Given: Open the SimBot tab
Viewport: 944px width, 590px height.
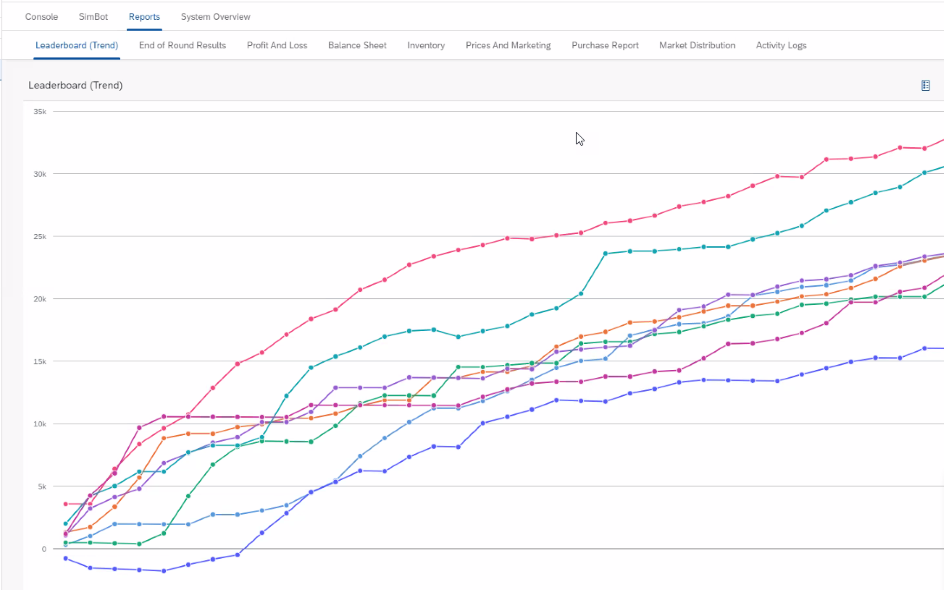Looking at the screenshot, I should tap(93, 17).
